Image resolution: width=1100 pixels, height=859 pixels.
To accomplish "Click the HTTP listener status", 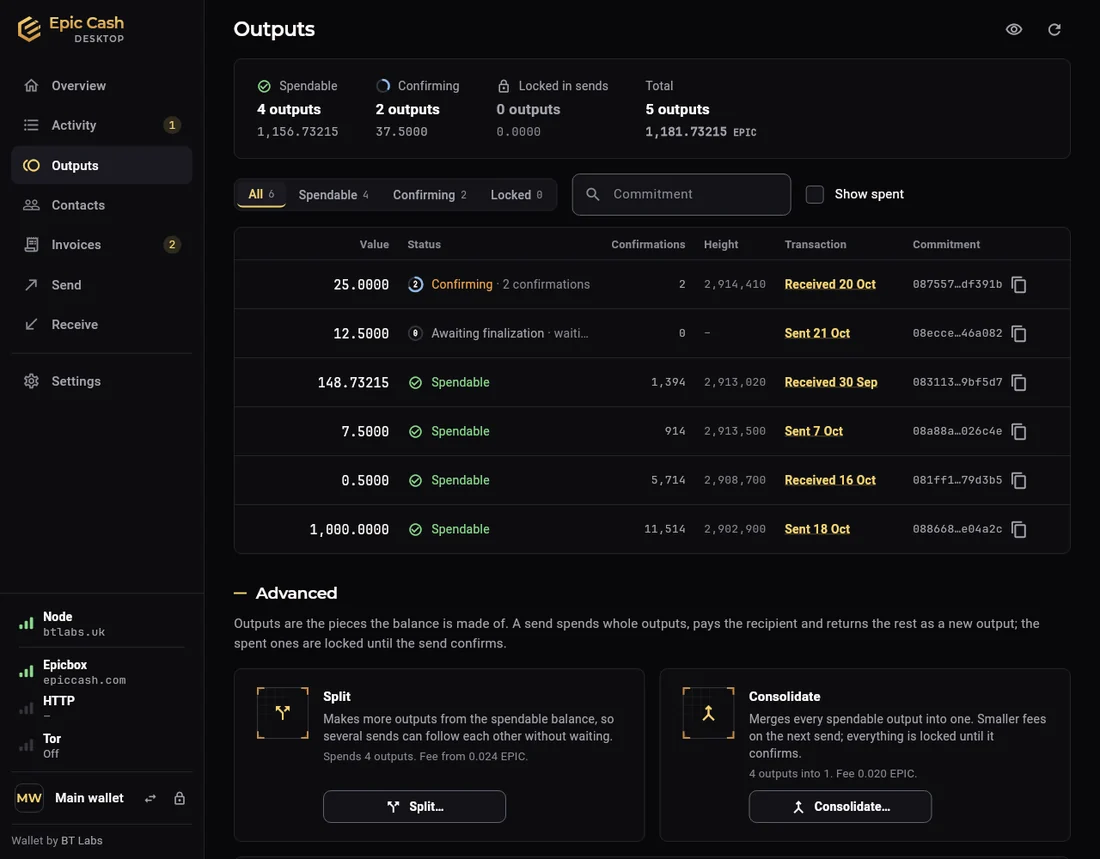I will [102, 707].
